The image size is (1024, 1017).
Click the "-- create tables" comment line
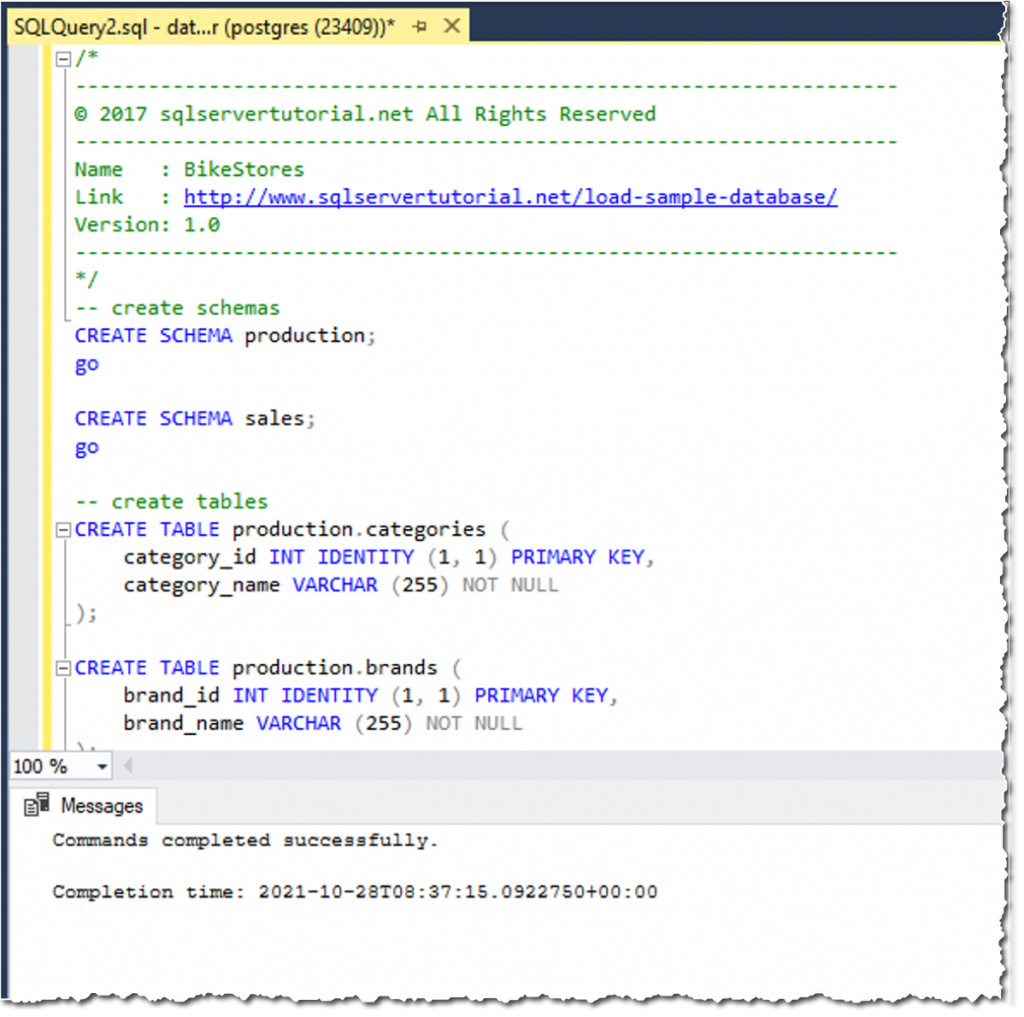(168, 501)
